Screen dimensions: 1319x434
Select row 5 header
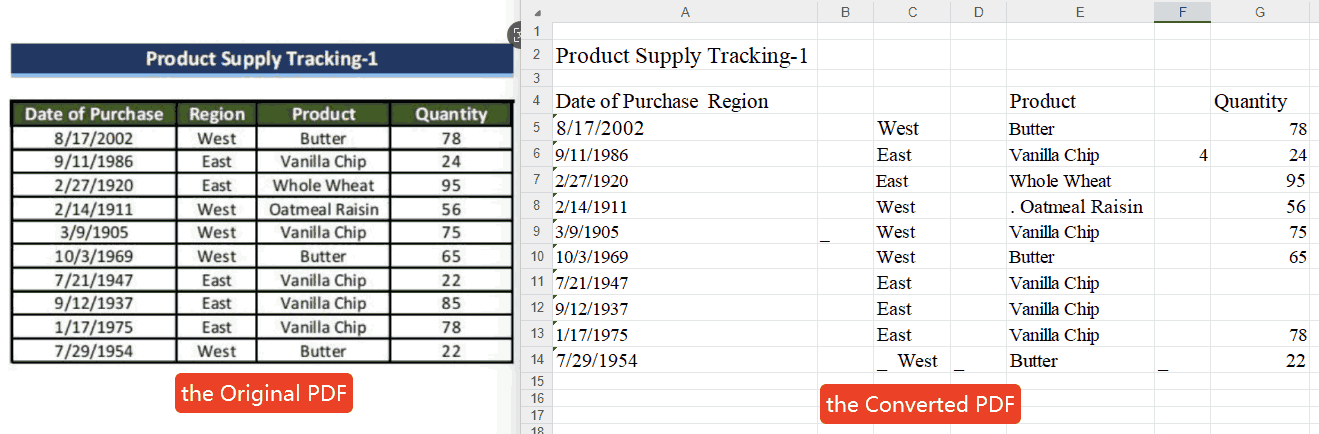click(537, 129)
